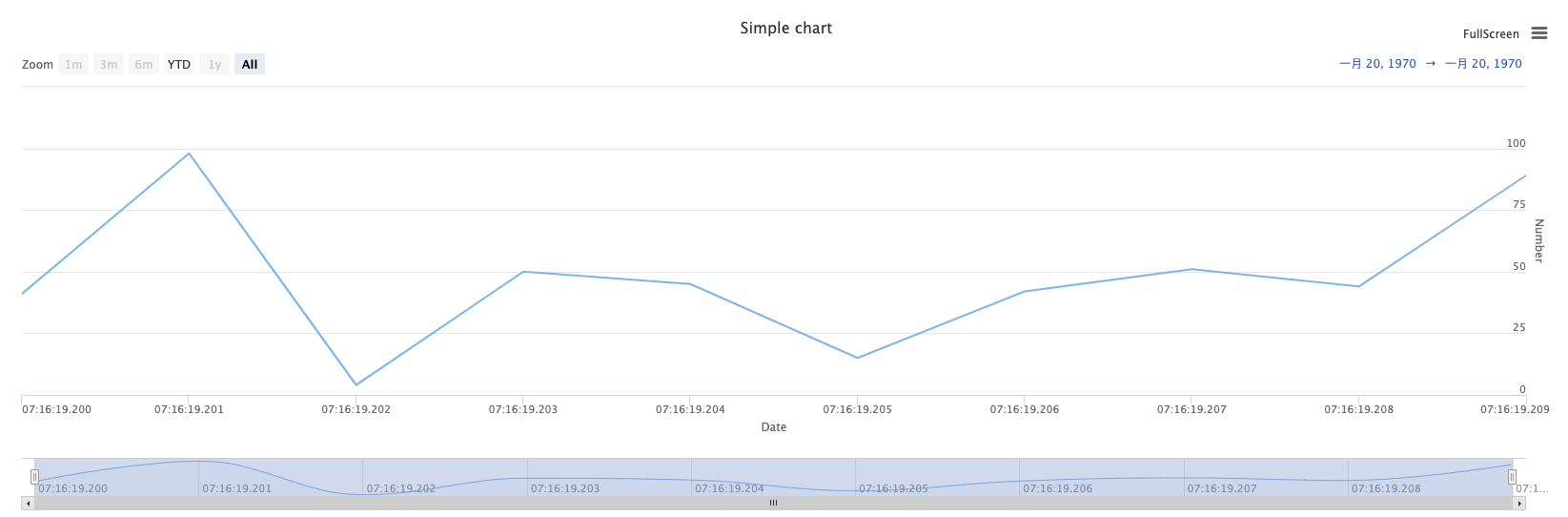Grab the left navigator handle
This screenshot has width=1568, height=517.
point(34,477)
